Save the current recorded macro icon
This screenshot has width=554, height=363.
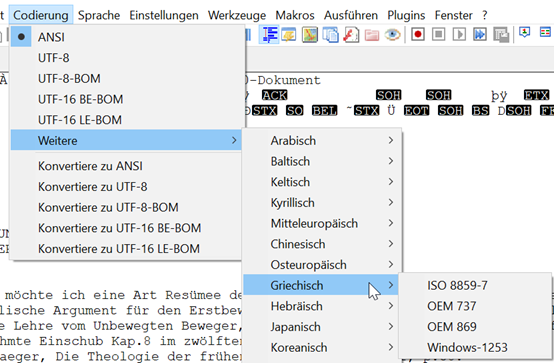coord(501,35)
